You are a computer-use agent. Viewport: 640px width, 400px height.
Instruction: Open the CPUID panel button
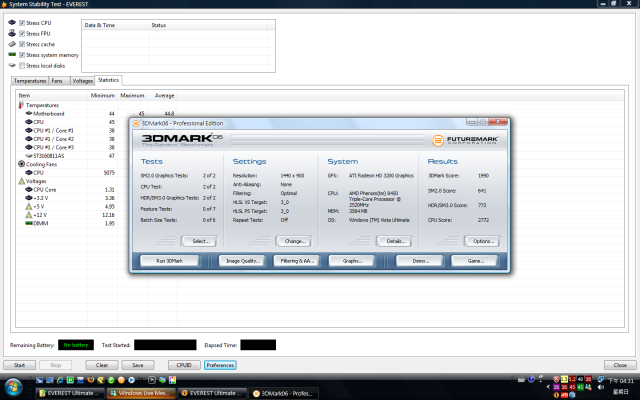click(x=184, y=365)
